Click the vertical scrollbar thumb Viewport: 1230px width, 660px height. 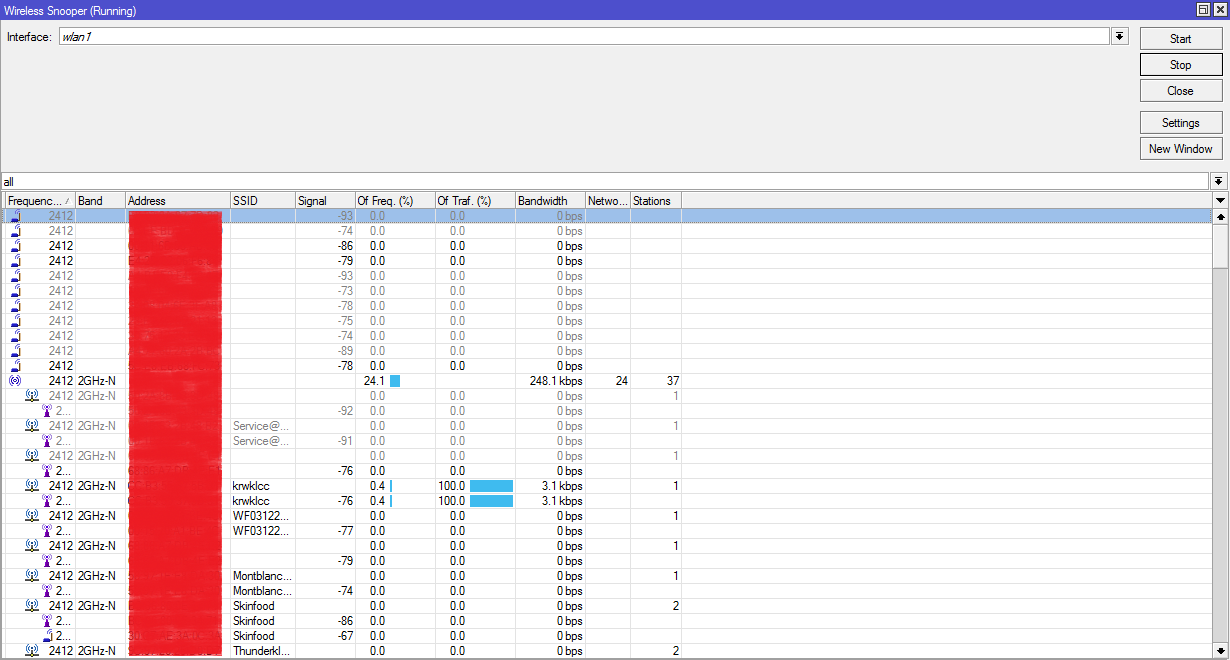click(1220, 246)
